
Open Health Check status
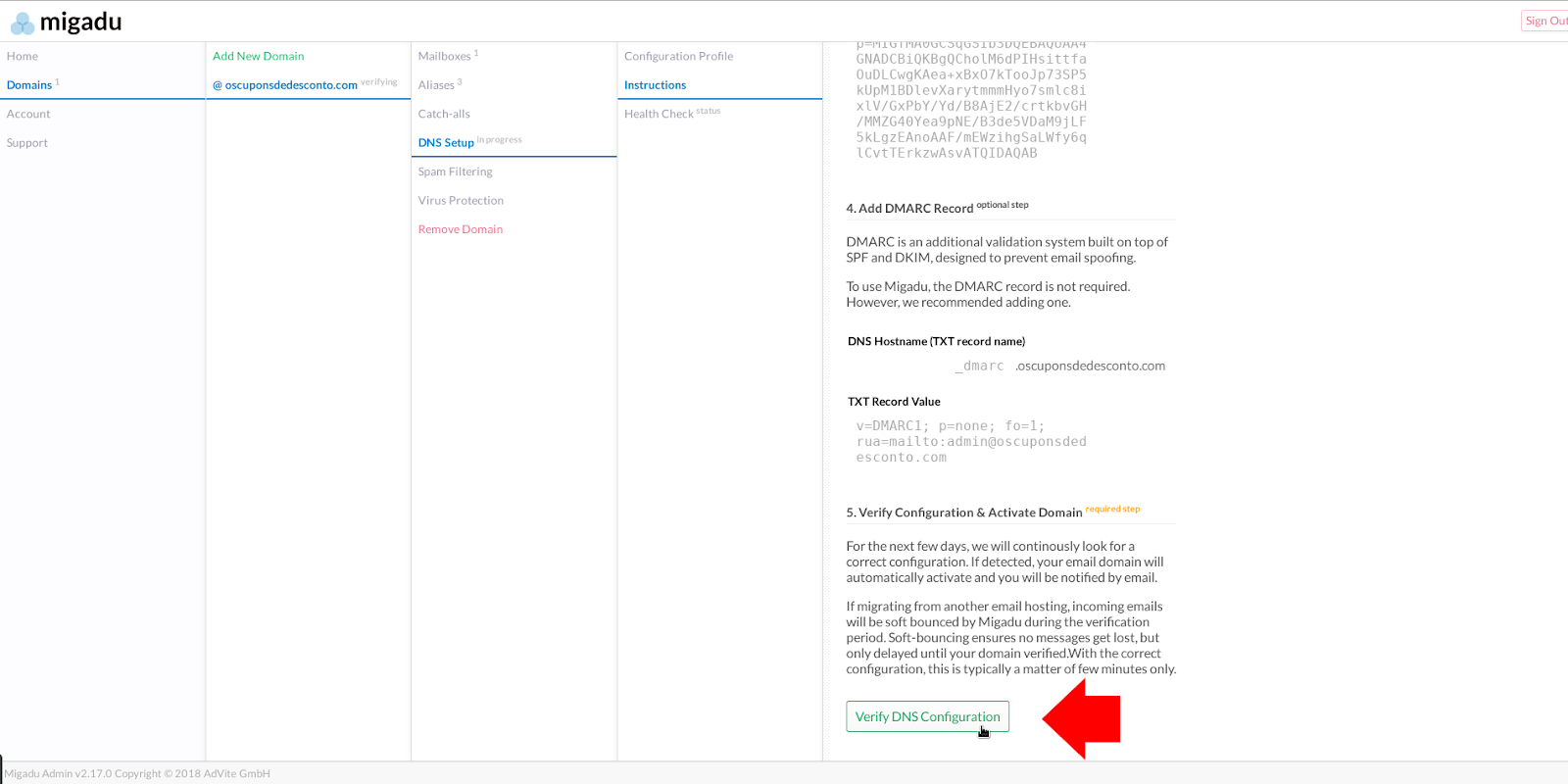[659, 114]
